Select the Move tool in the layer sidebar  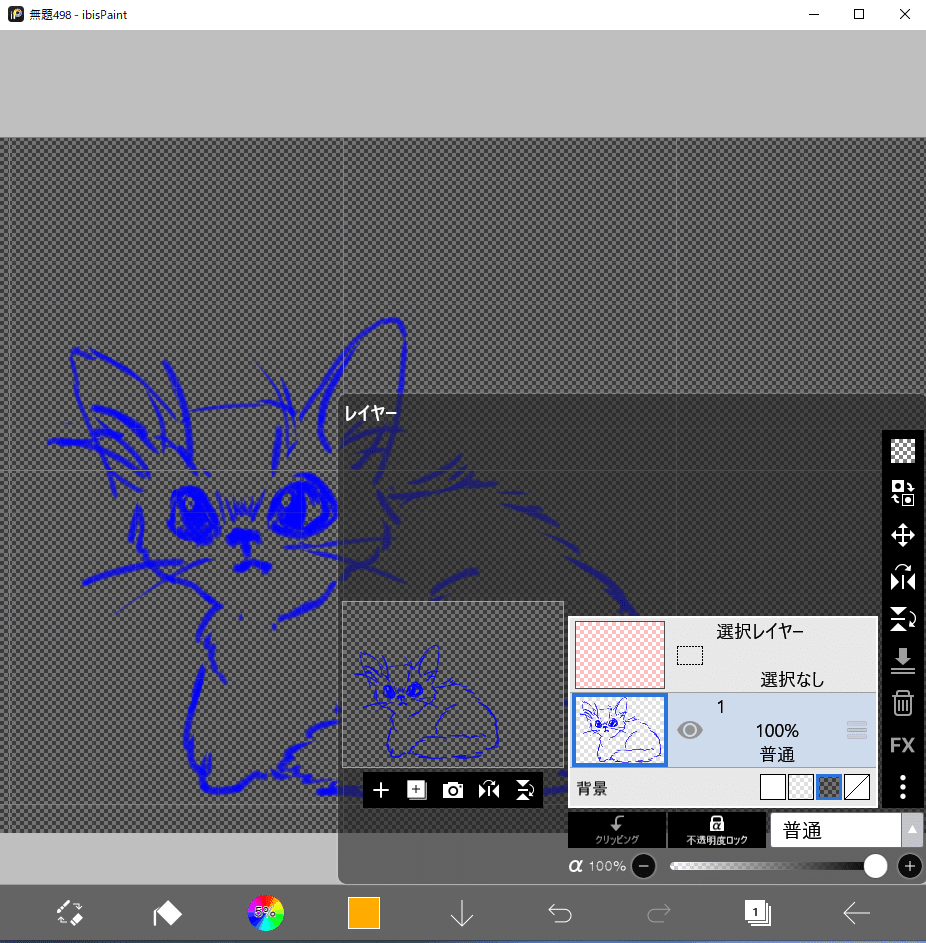[x=902, y=535]
